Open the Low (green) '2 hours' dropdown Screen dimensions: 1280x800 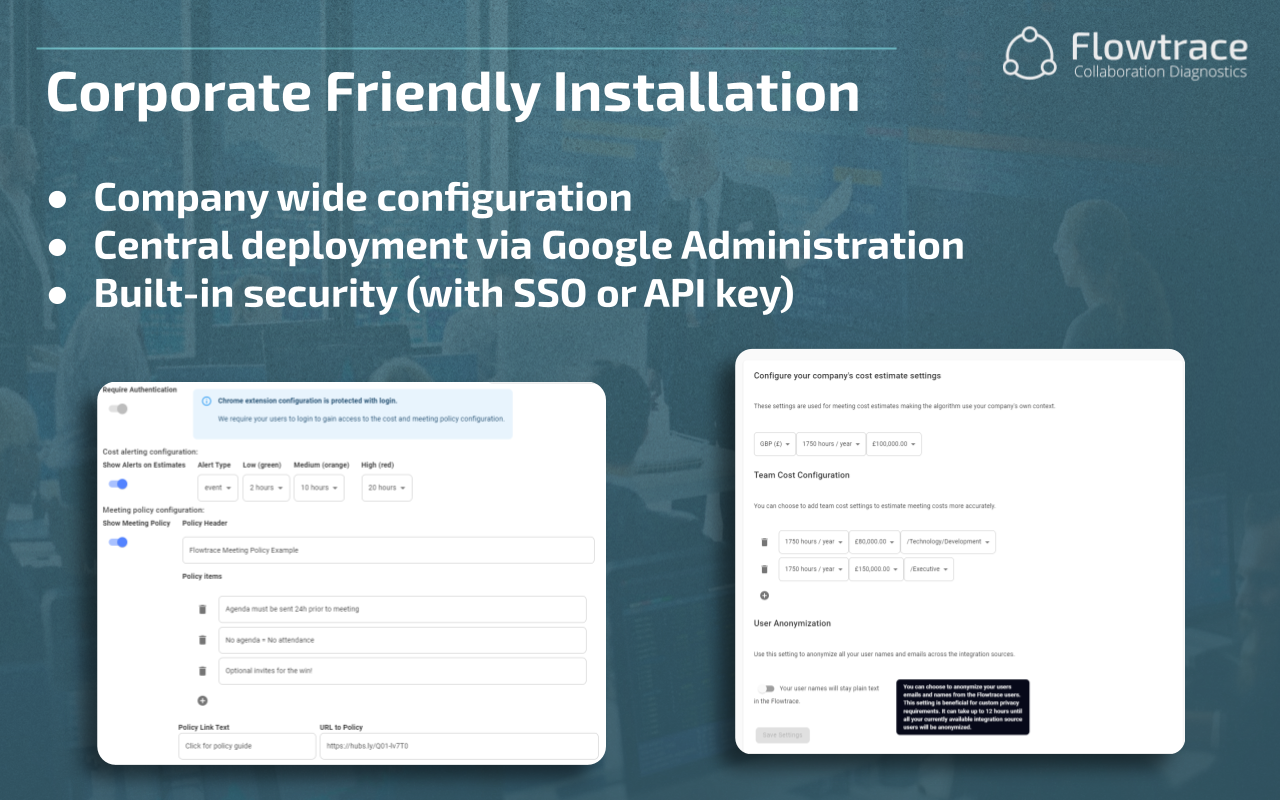tap(266, 488)
